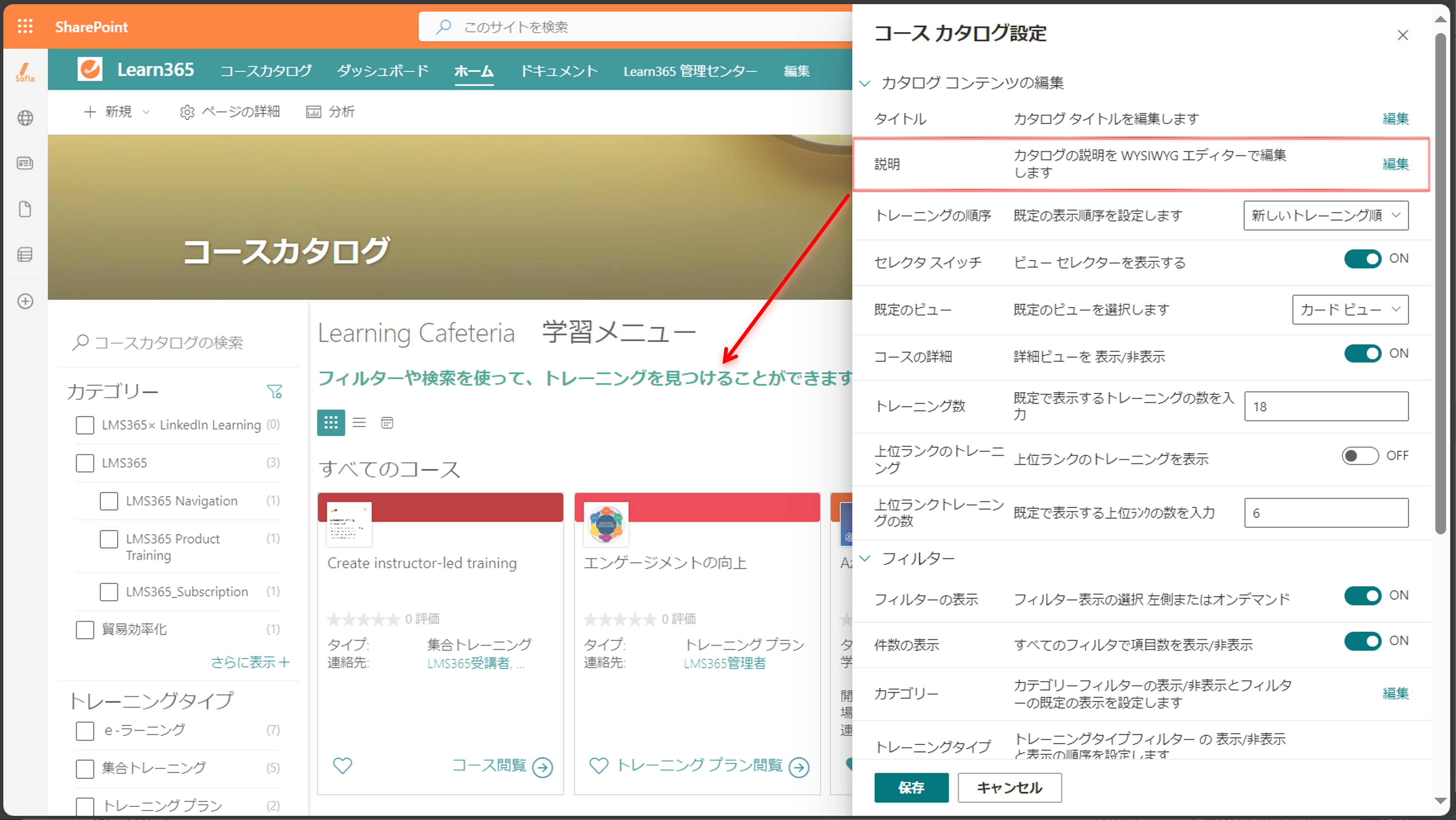The height and width of the screenshot is (820, 1456).
Task: Click the catalog search magnifier icon
Action: coord(80,342)
